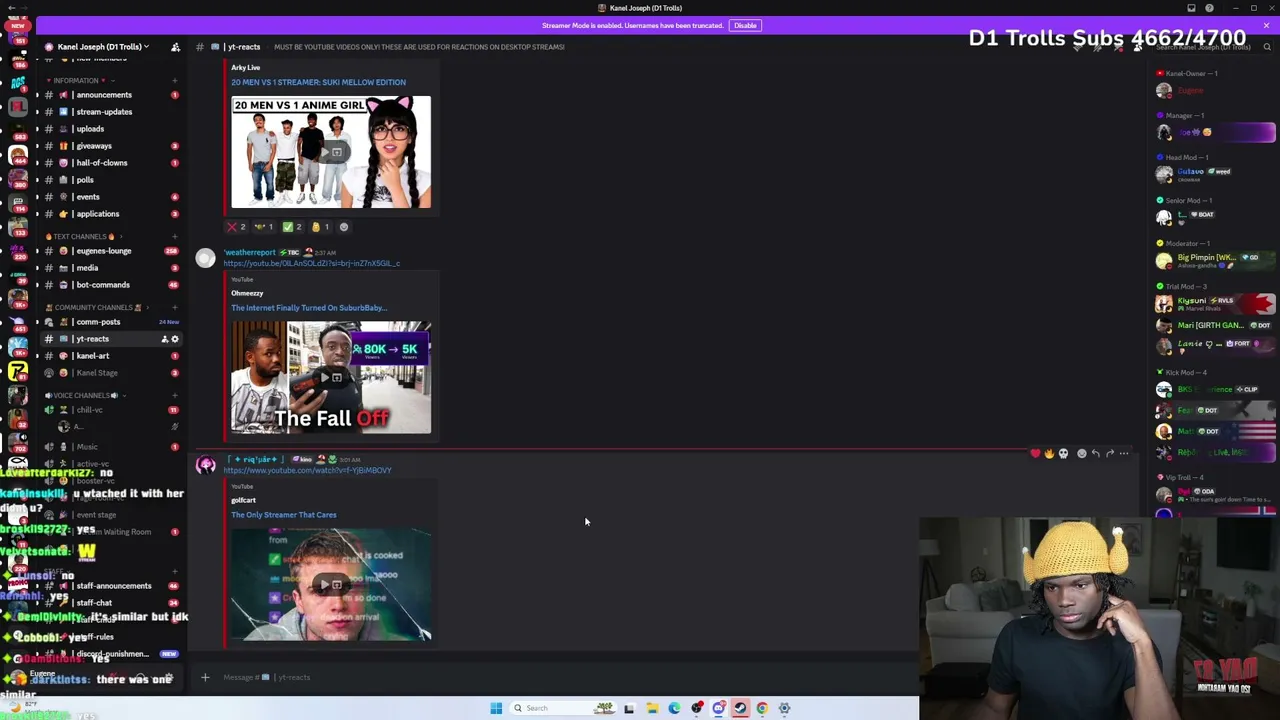Viewport: 1280px width, 720px height.
Task: Open 'The Only Streamer That Cares' video link
Action: point(284,515)
